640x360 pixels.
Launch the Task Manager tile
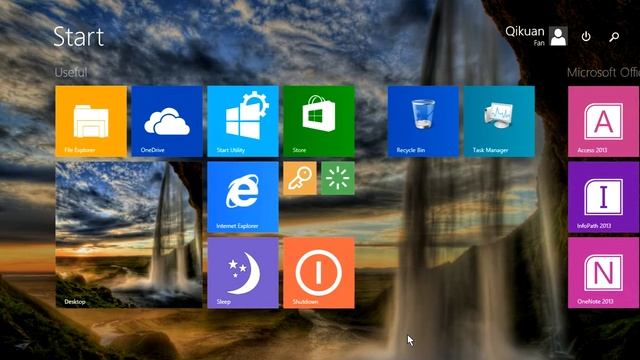tap(499, 121)
